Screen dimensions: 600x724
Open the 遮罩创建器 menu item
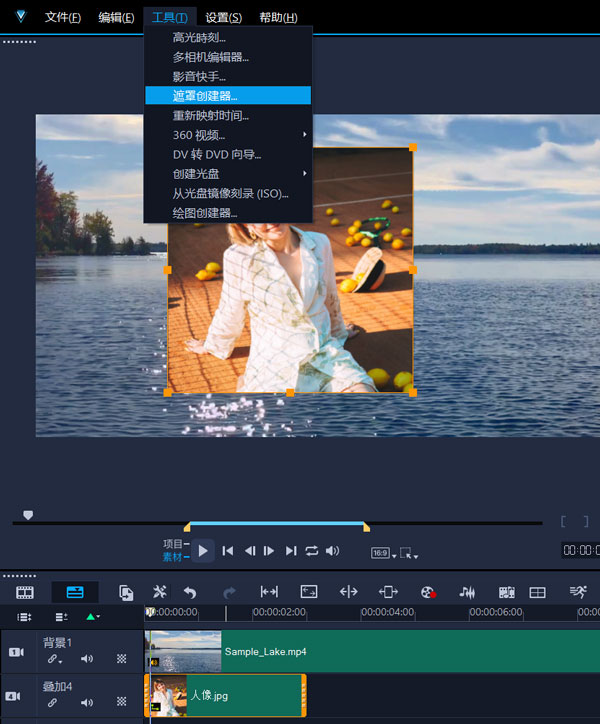pos(205,96)
